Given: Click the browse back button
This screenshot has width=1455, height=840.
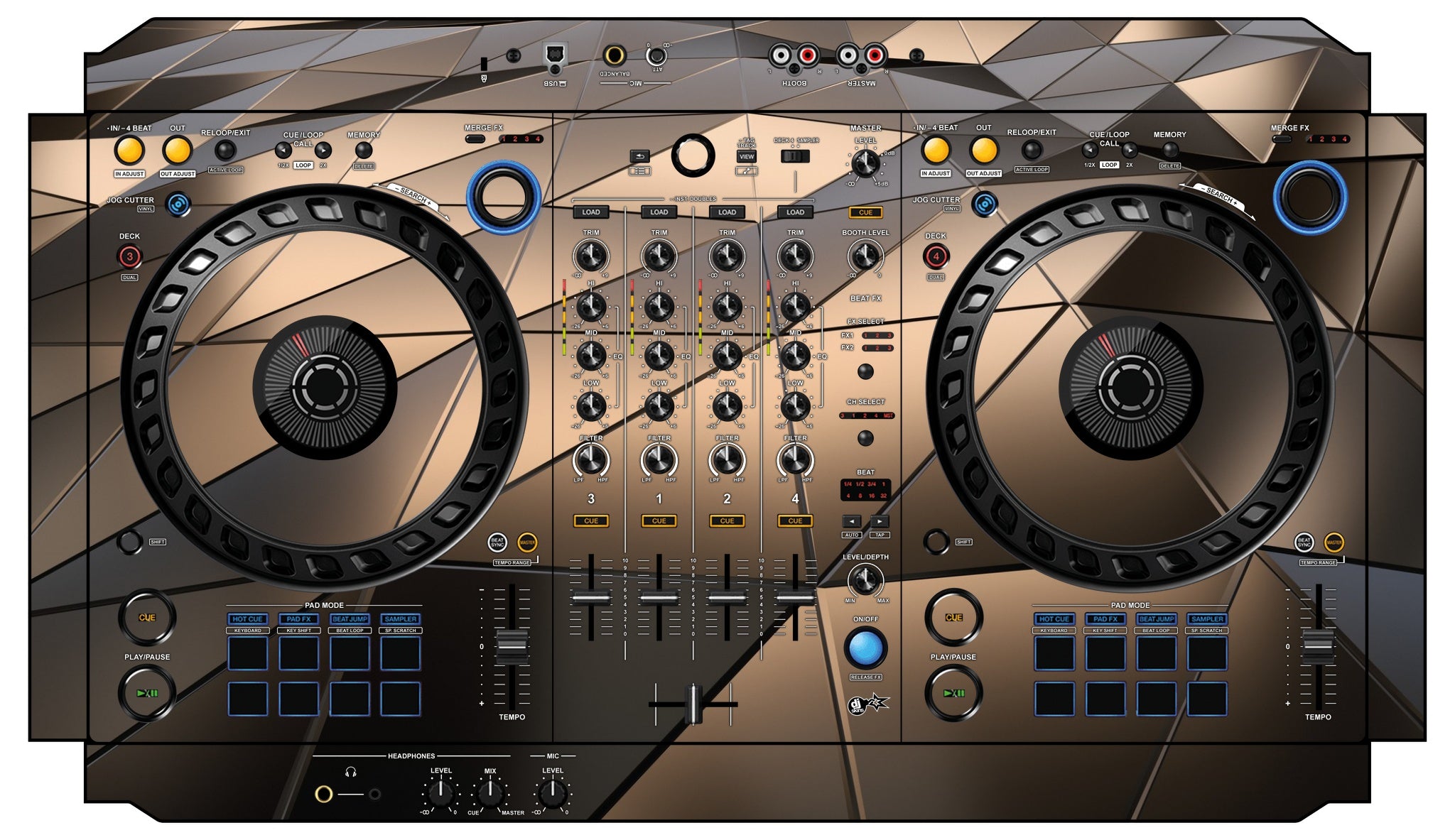Looking at the screenshot, I should point(639,157).
